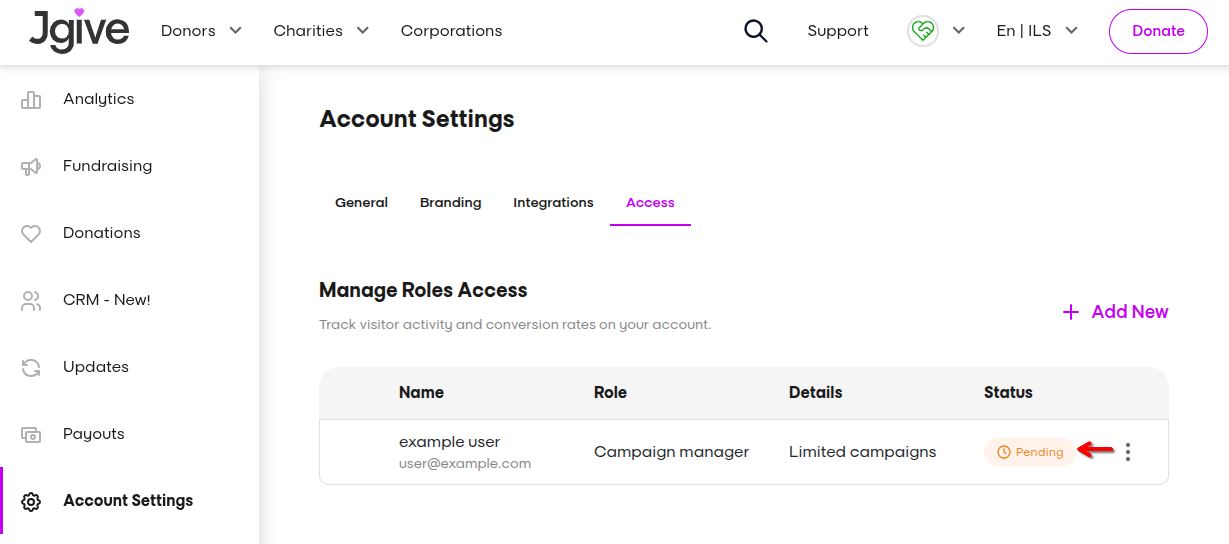
Task: Open the Integrations tab
Action: [553, 203]
